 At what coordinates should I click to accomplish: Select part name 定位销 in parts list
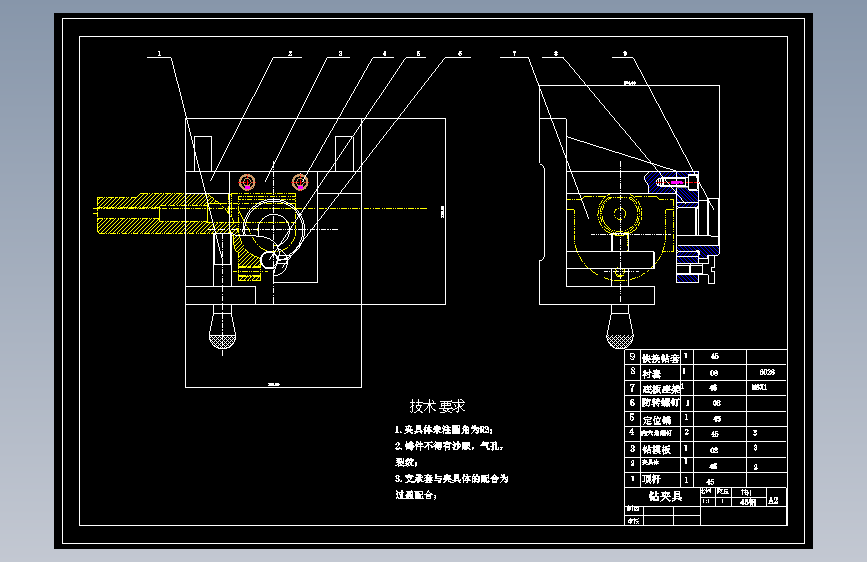[x=656, y=420]
